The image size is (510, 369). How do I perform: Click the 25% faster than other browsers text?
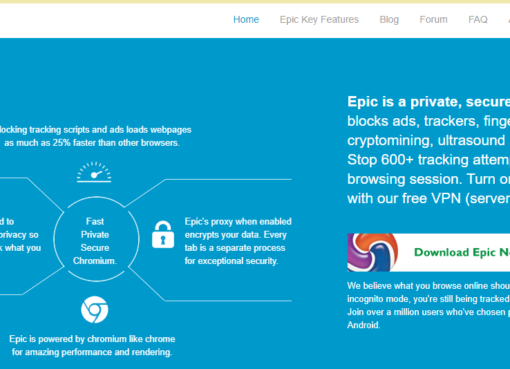coord(92,143)
